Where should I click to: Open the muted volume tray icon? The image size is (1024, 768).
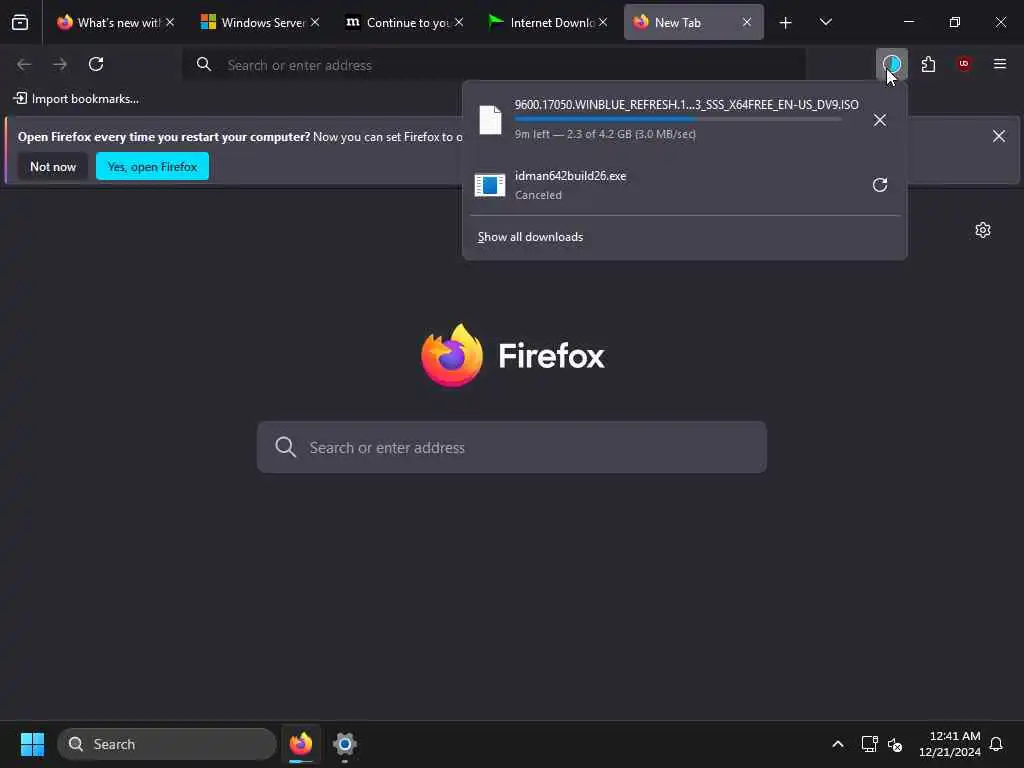(895, 744)
